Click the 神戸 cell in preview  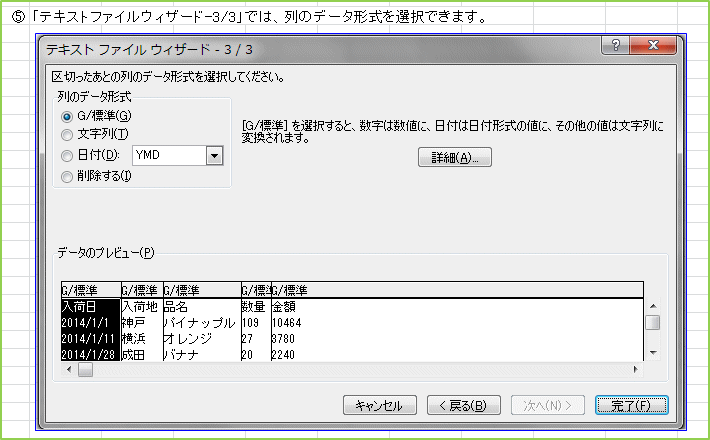click(134, 323)
